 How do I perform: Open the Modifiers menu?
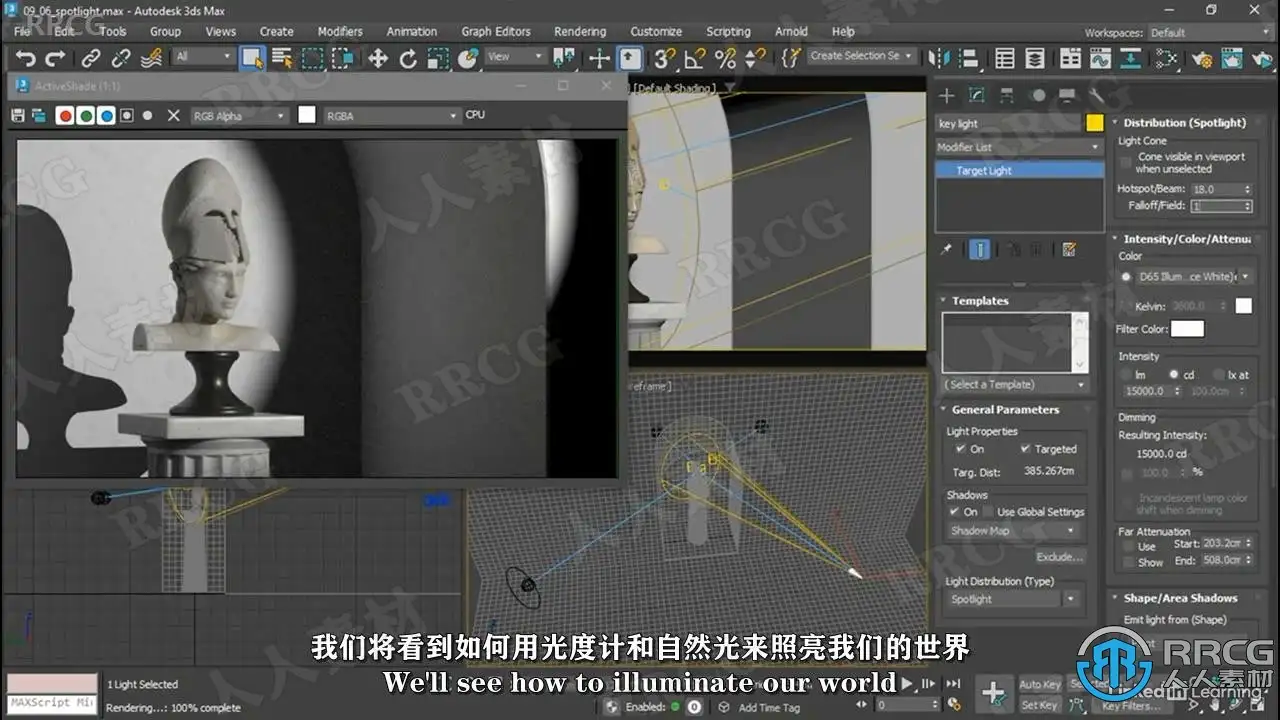pos(340,32)
